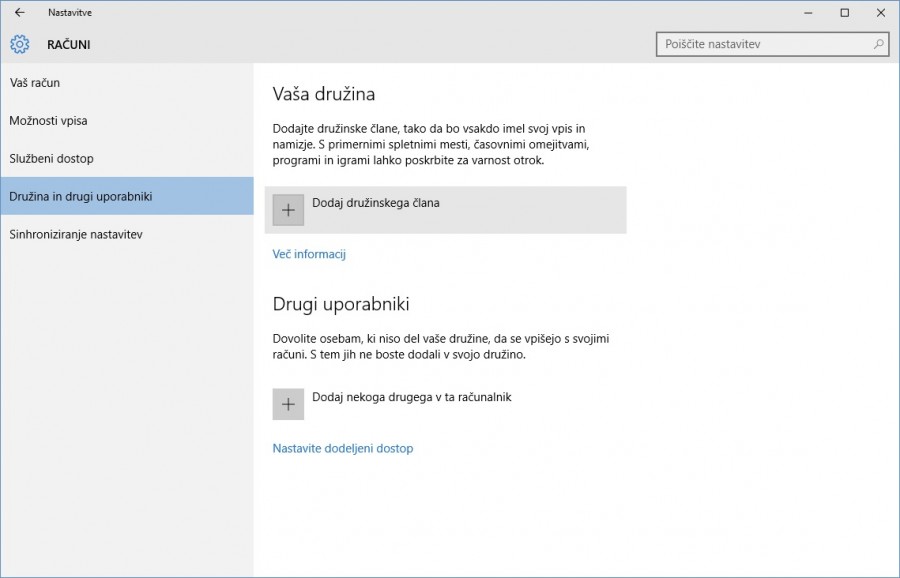Click the back arrow in title bar
900x578 pixels.
click(19, 13)
